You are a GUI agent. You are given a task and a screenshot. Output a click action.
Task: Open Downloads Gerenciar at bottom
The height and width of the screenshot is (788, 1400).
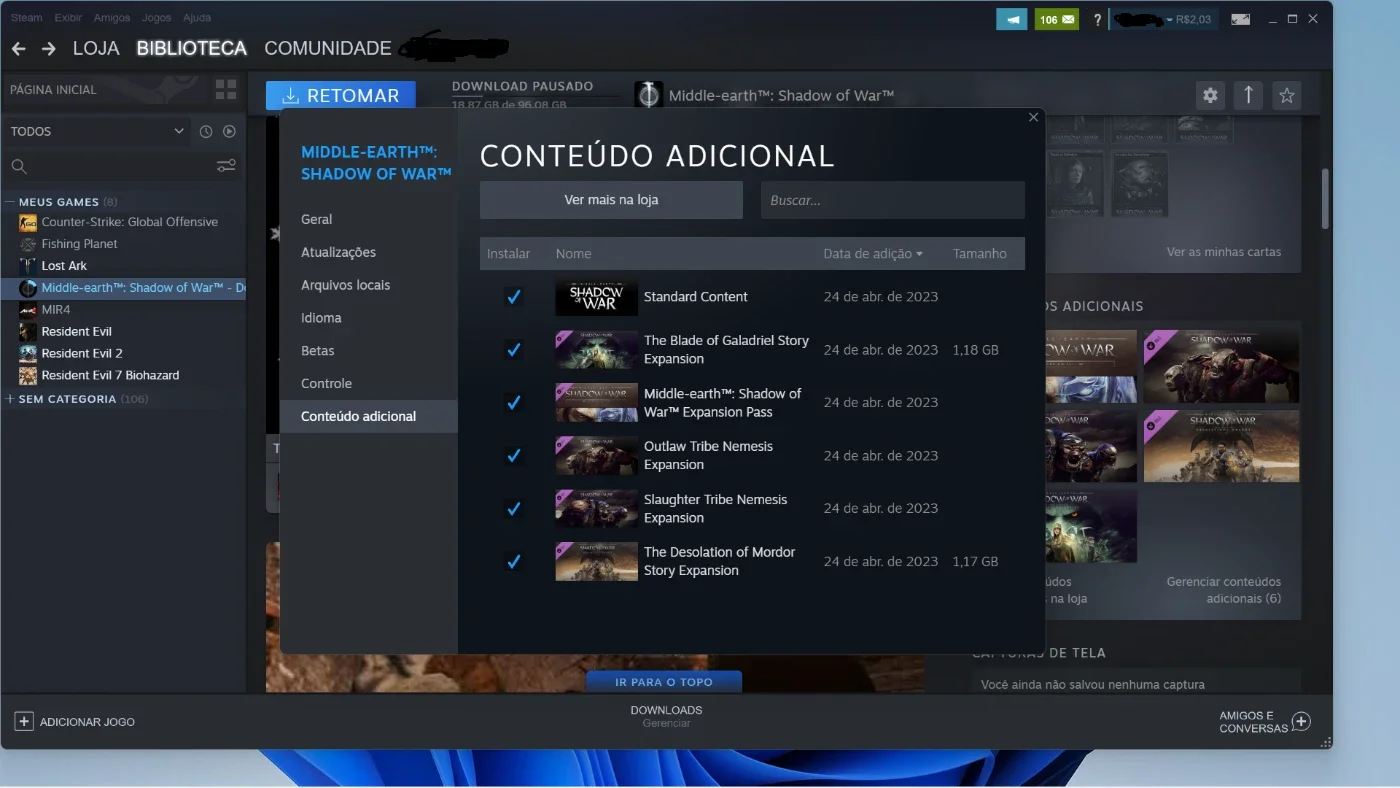(666, 716)
